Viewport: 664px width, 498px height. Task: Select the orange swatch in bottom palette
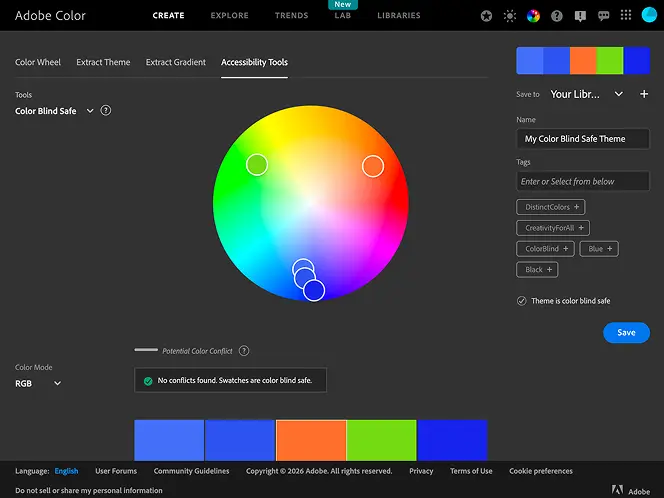click(x=311, y=440)
